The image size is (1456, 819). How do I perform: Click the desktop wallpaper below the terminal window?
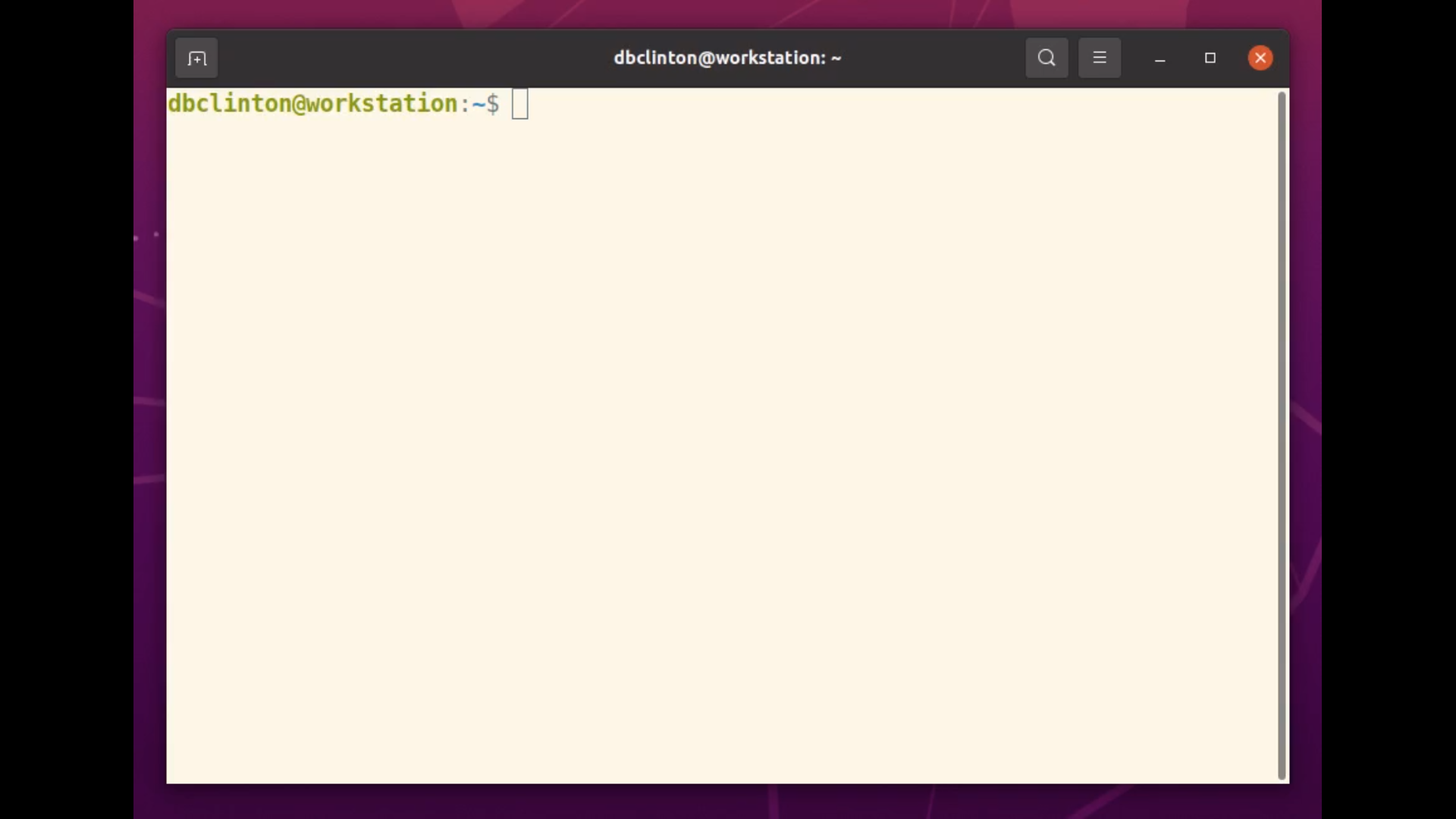[x=728, y=802]
